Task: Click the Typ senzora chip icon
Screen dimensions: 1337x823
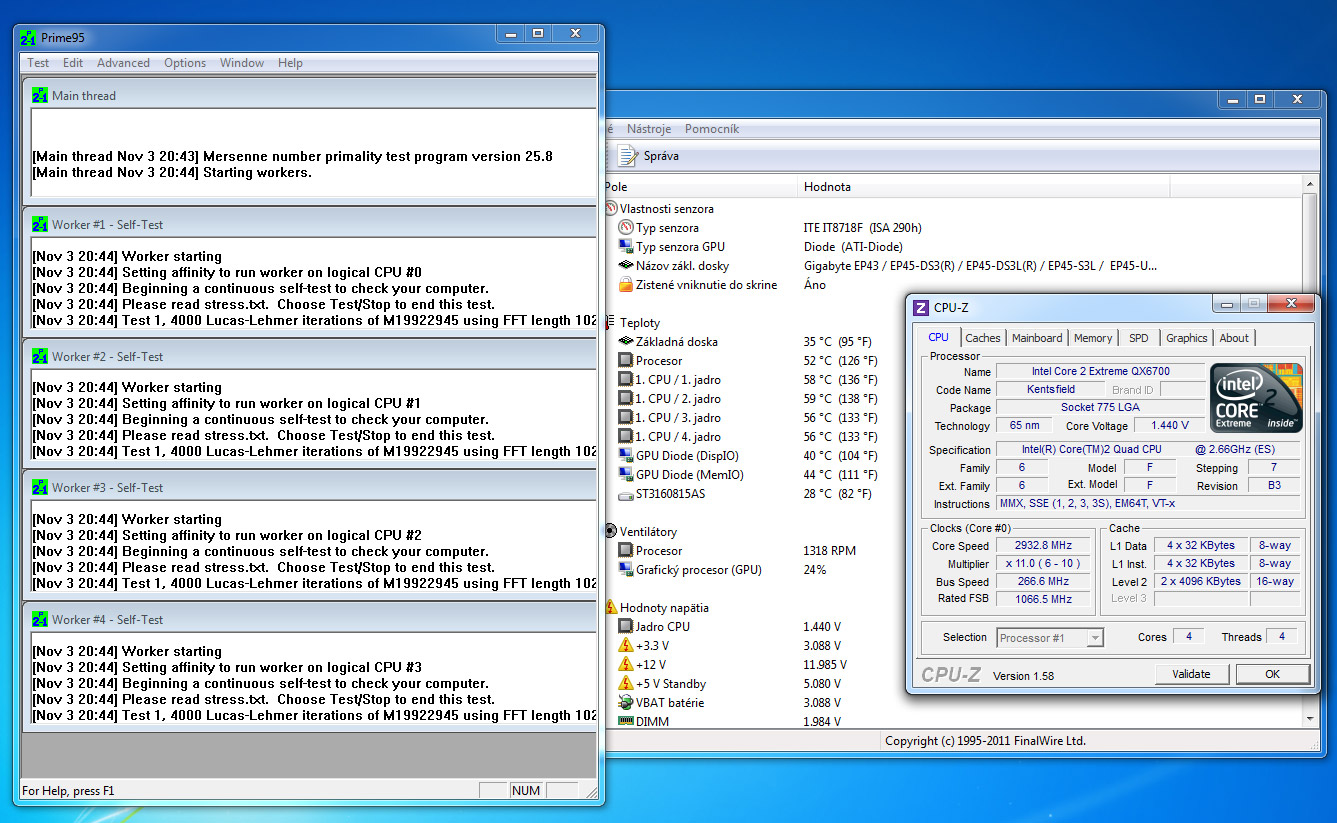Action: click(626, 228)
